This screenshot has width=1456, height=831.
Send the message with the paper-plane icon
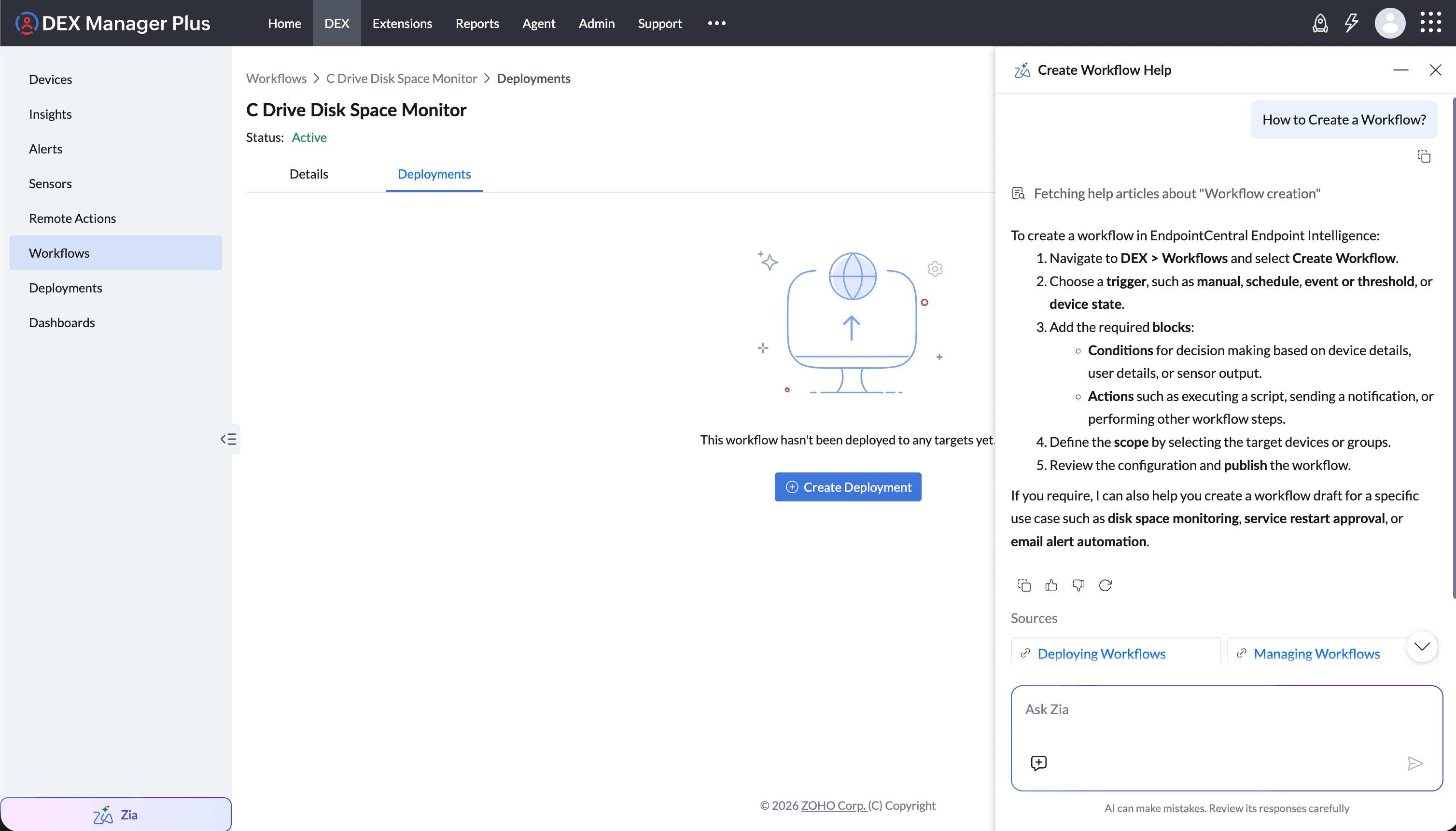coord(1415,763)
